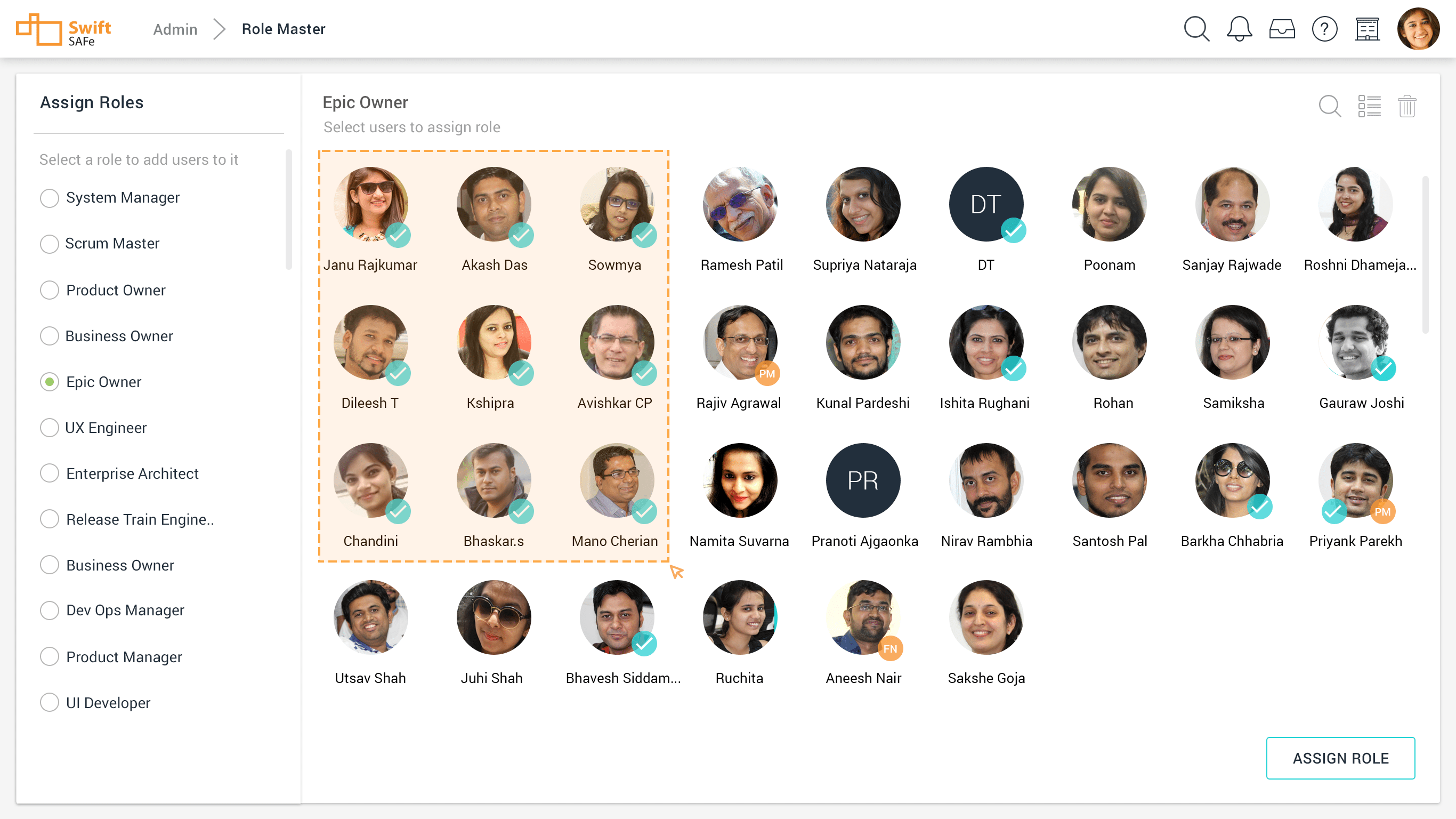Choose the UX Engineer radio option
The width and height of the screenshot is (1456, 819).
click(50, 428)
